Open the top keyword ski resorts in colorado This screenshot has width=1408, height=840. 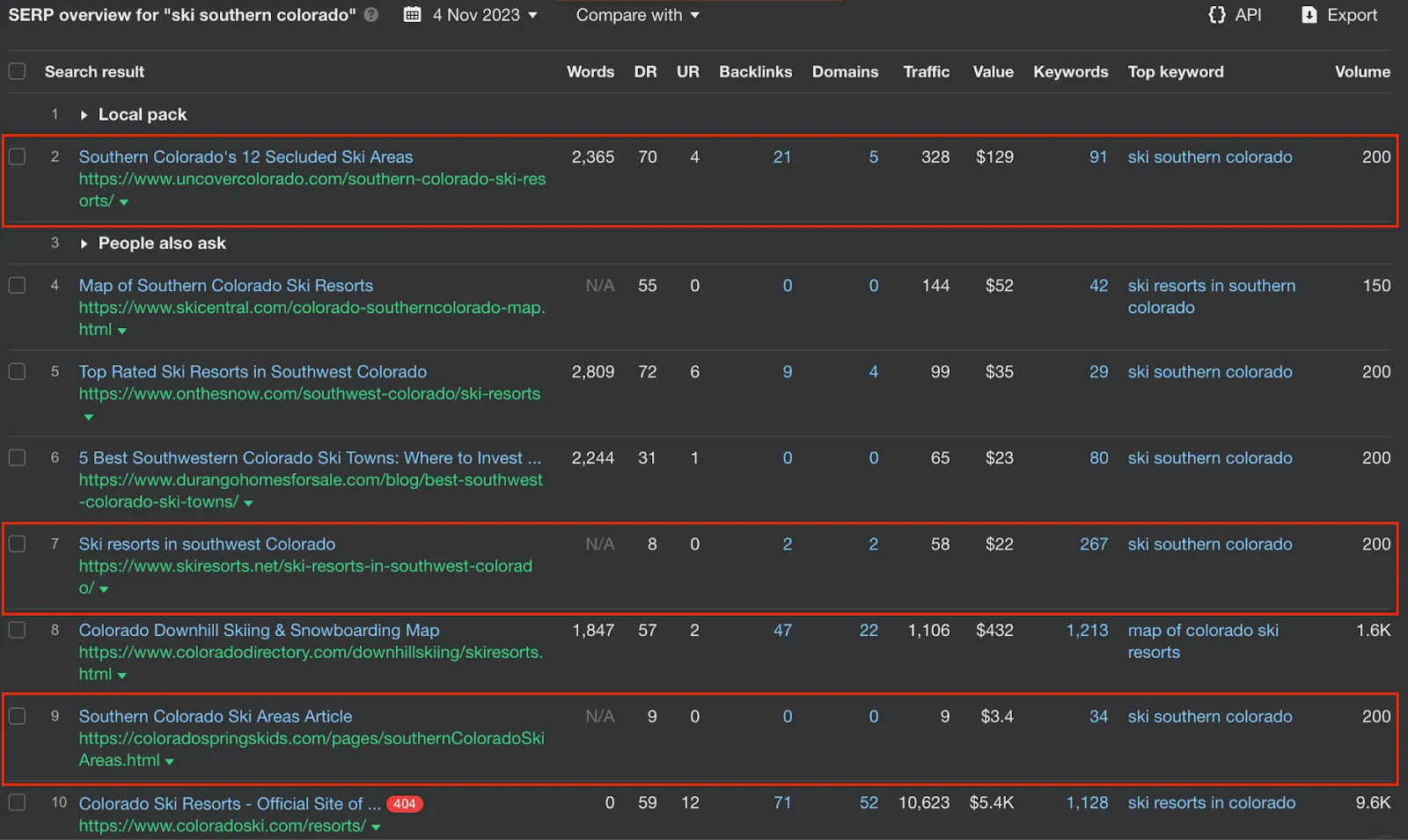[1211, 803]
